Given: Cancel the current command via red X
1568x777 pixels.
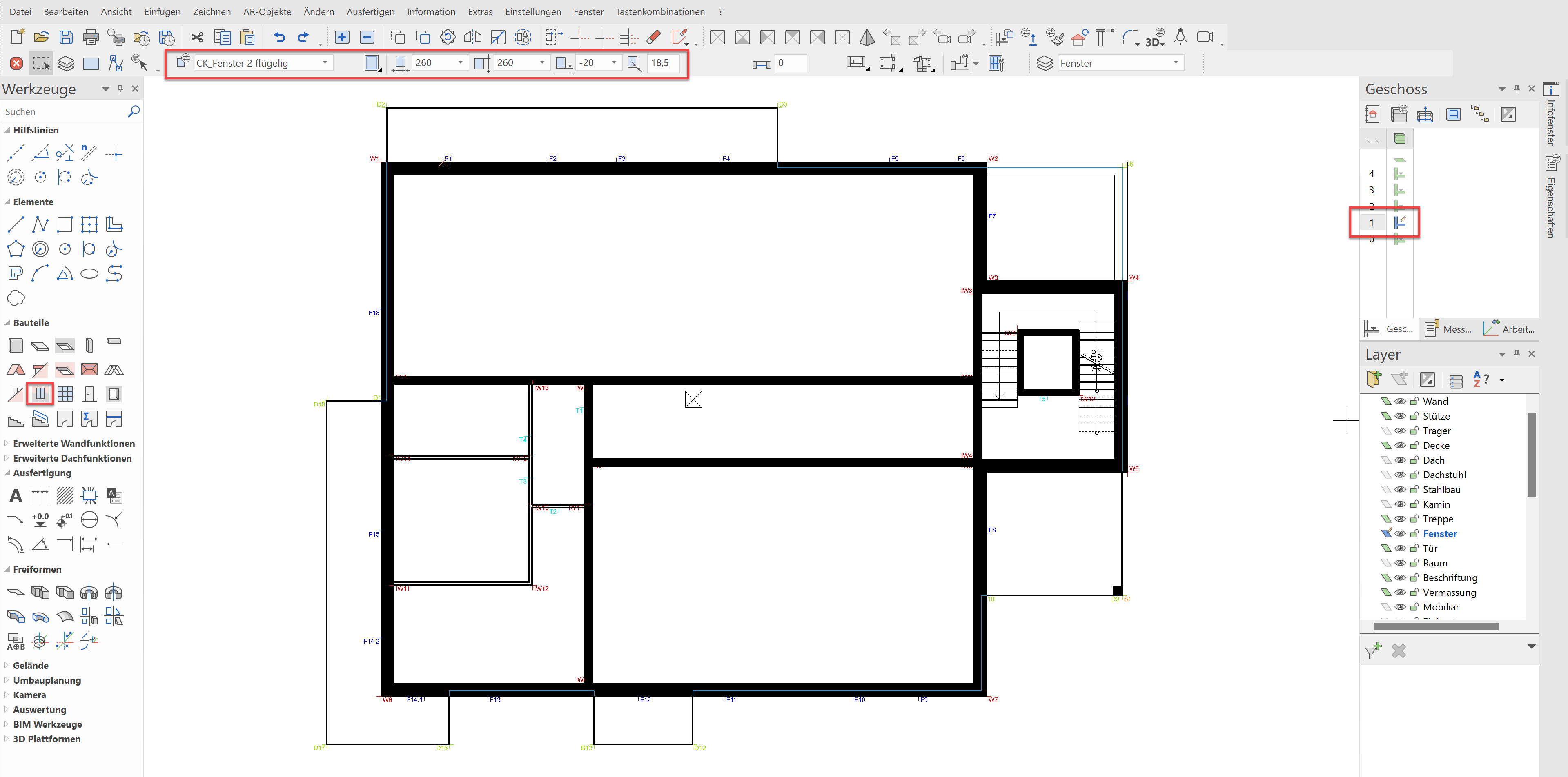Looking at the screenshot, I should pos(16,63).
